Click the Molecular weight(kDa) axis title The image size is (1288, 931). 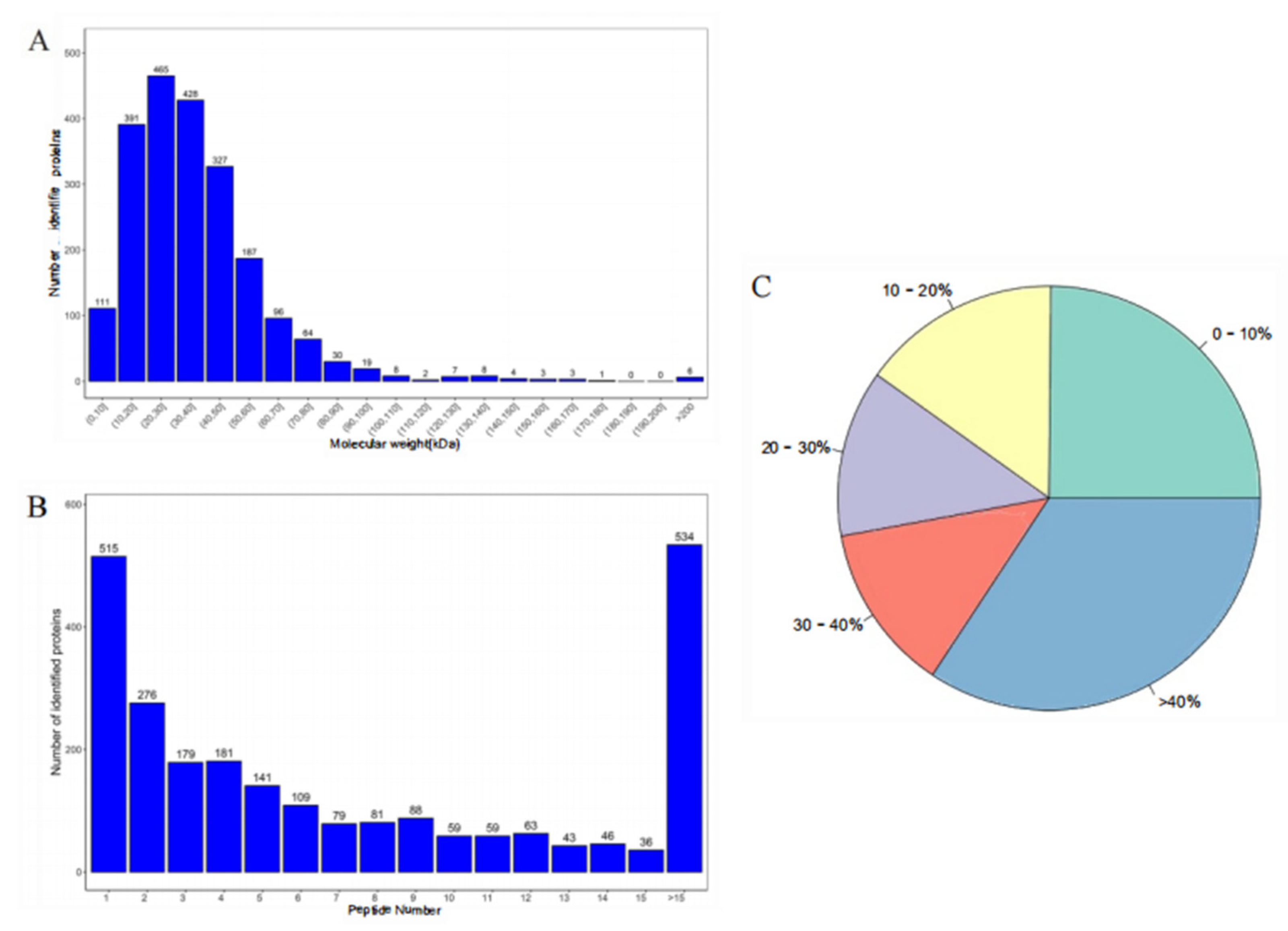(395, 444)
